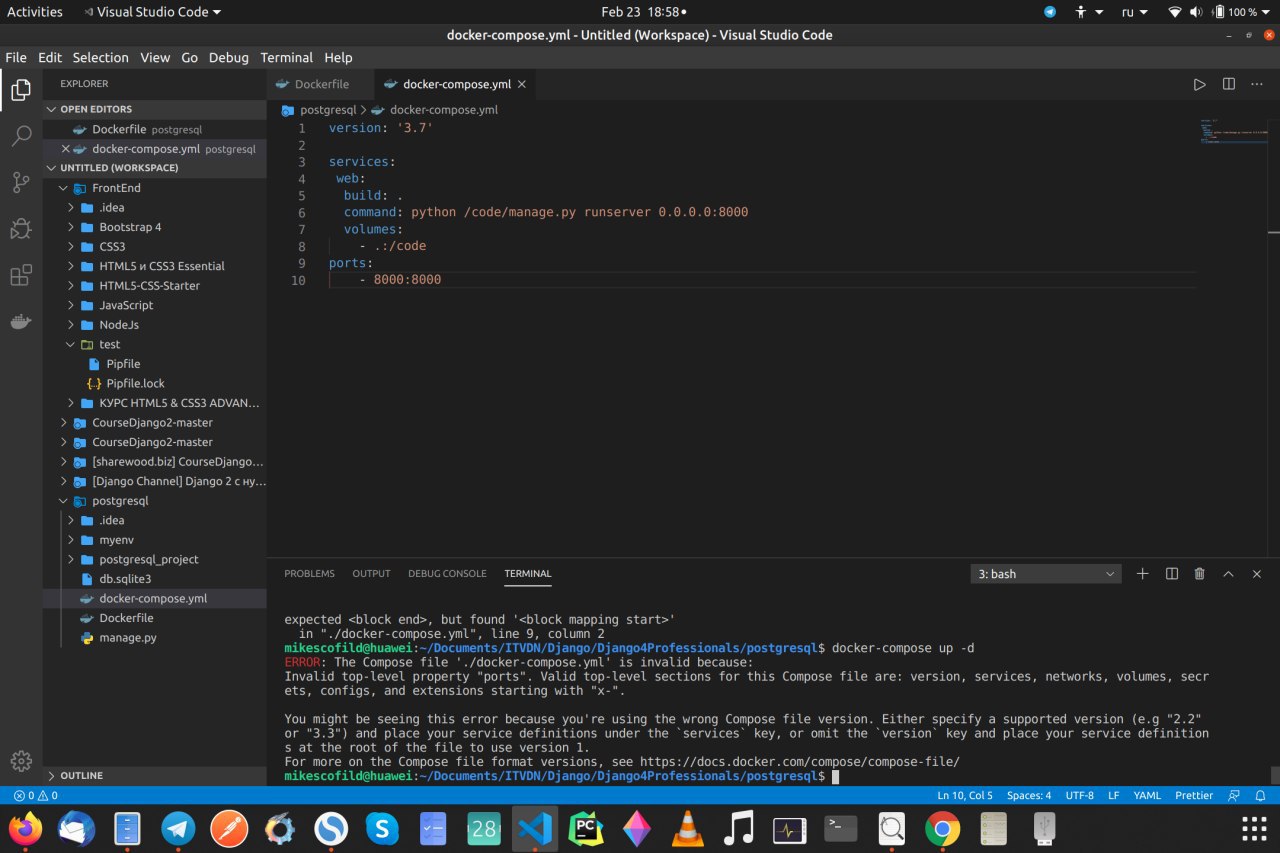This screenshot has width=1280, height=853.
Task: Open the Debug view bug icon
Action: click(21, 229)
